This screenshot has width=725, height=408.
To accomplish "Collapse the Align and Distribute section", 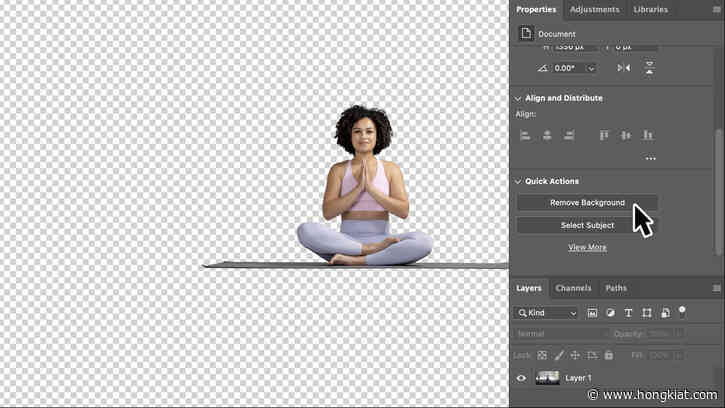I will [x=518, y=98].
